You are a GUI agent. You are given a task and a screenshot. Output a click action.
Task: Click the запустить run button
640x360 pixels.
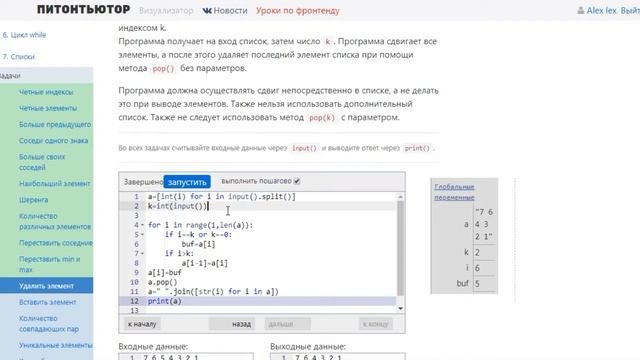(187, 182)
